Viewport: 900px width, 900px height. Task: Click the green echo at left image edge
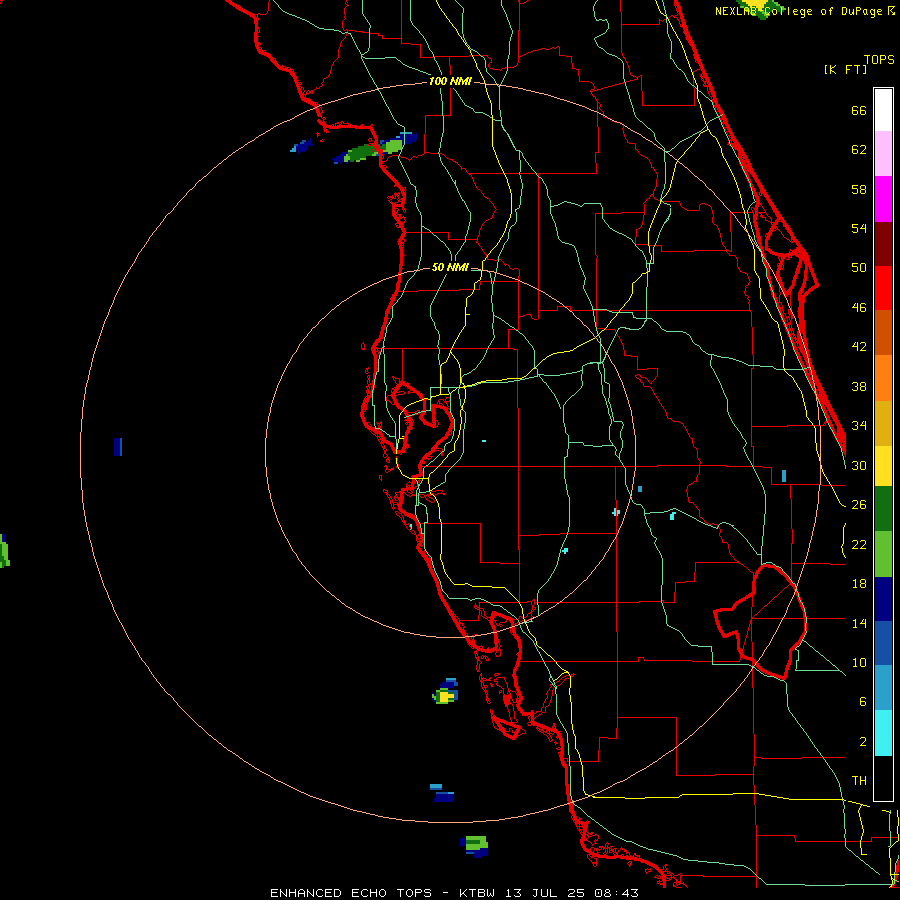click(x=4, y=550)
